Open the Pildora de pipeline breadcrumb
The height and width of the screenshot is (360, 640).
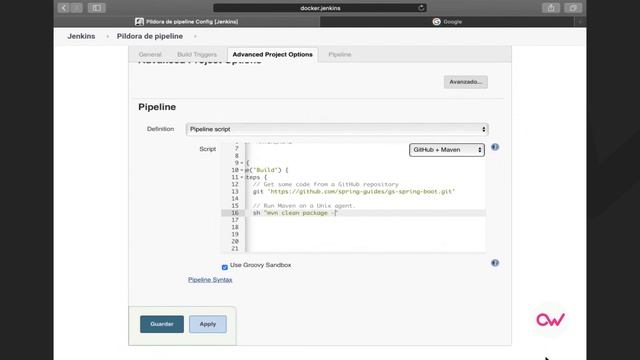point(150,36)
